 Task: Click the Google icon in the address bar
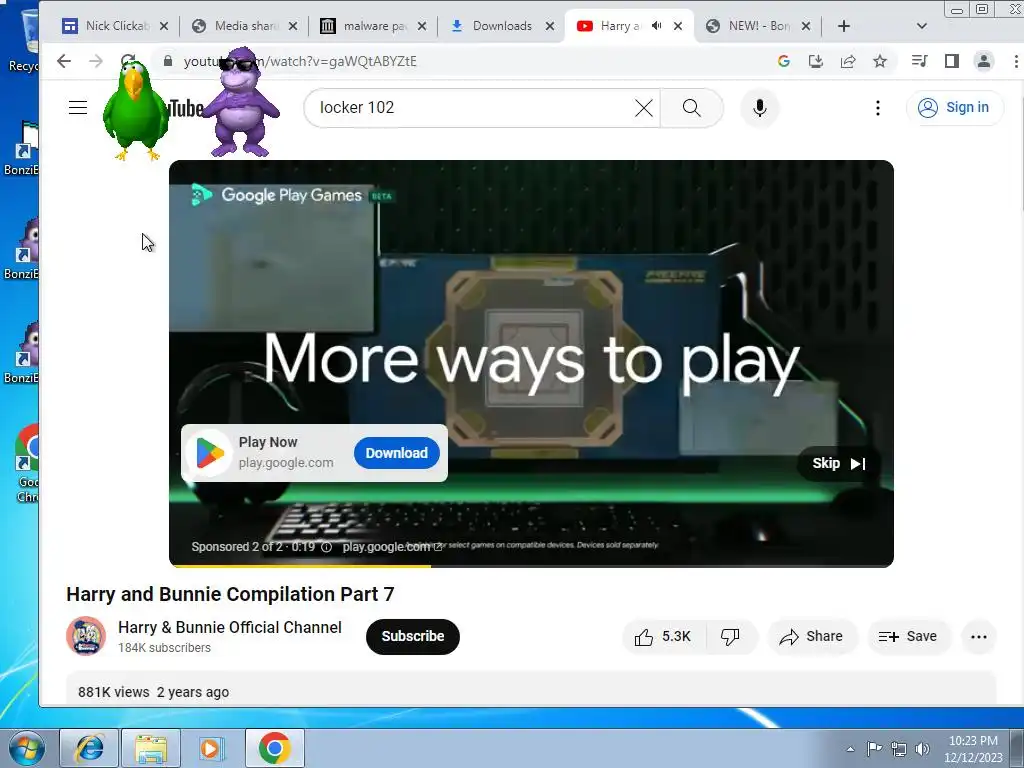tap(784, 61)
